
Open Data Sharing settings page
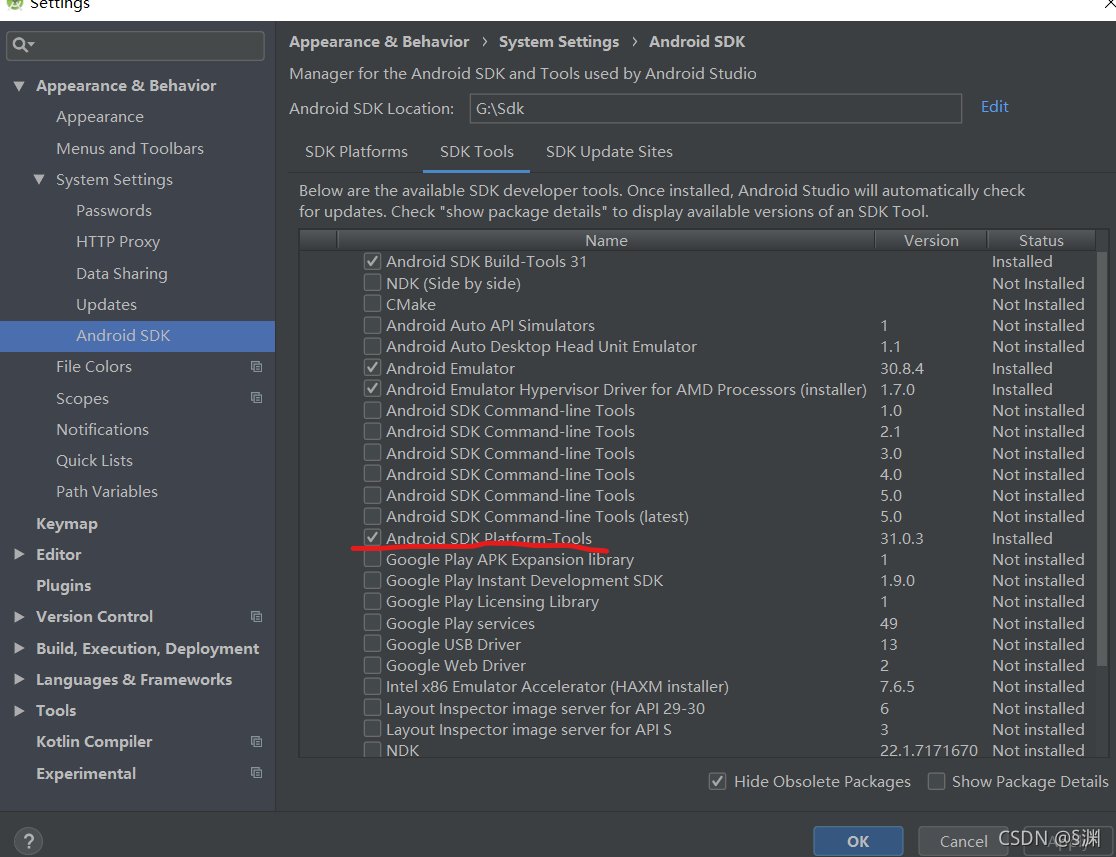coord(122,273)
